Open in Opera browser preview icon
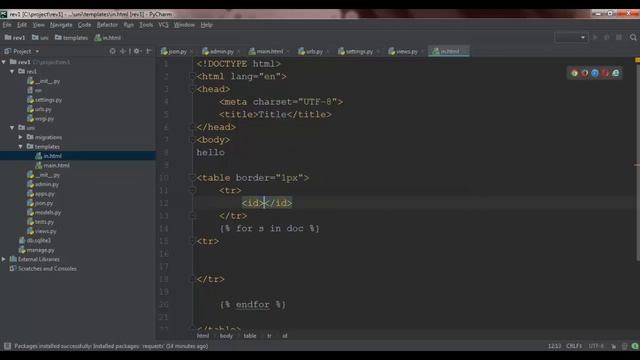 pos(605,73)
